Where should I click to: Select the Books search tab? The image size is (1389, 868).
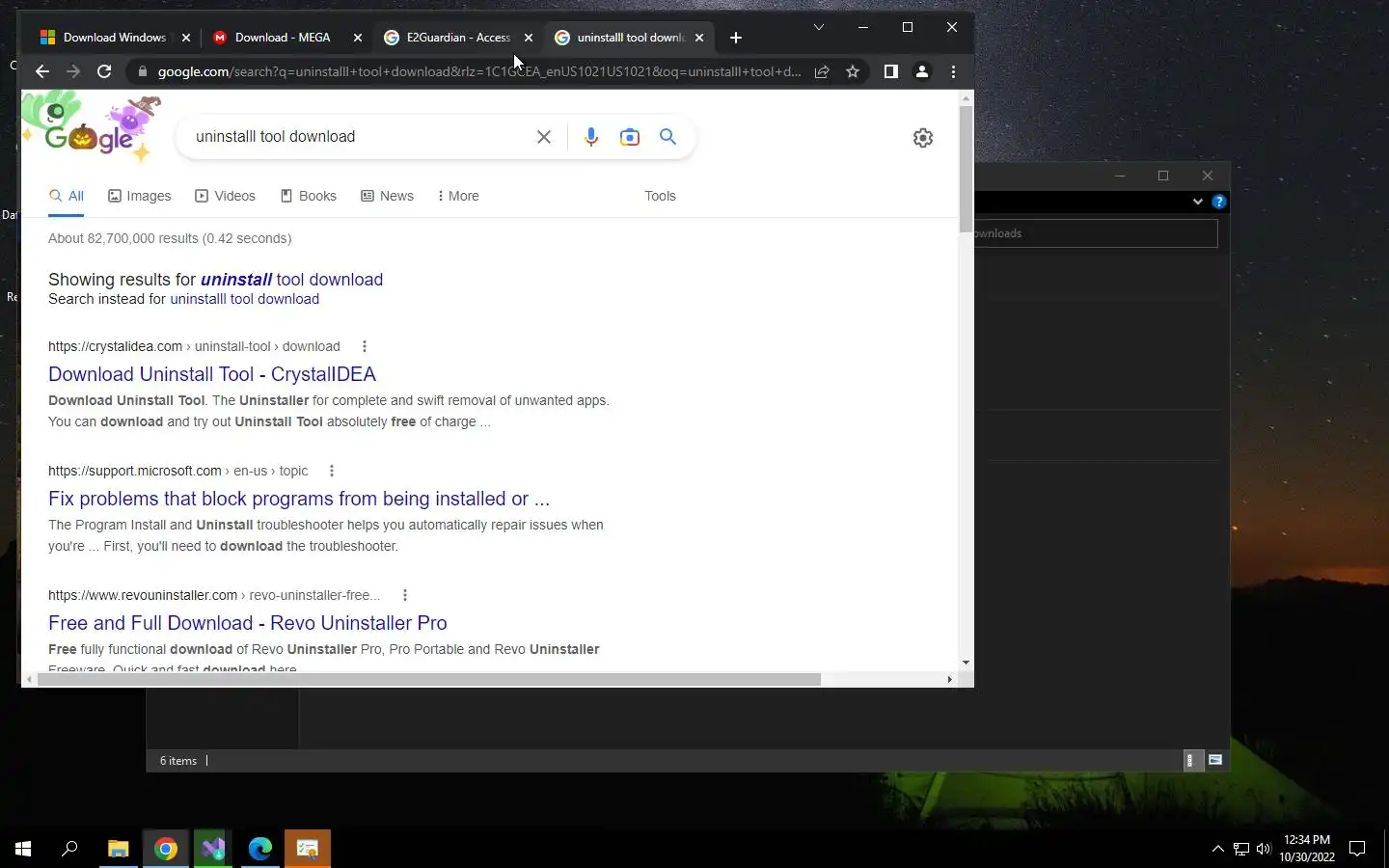coord(308,196)
